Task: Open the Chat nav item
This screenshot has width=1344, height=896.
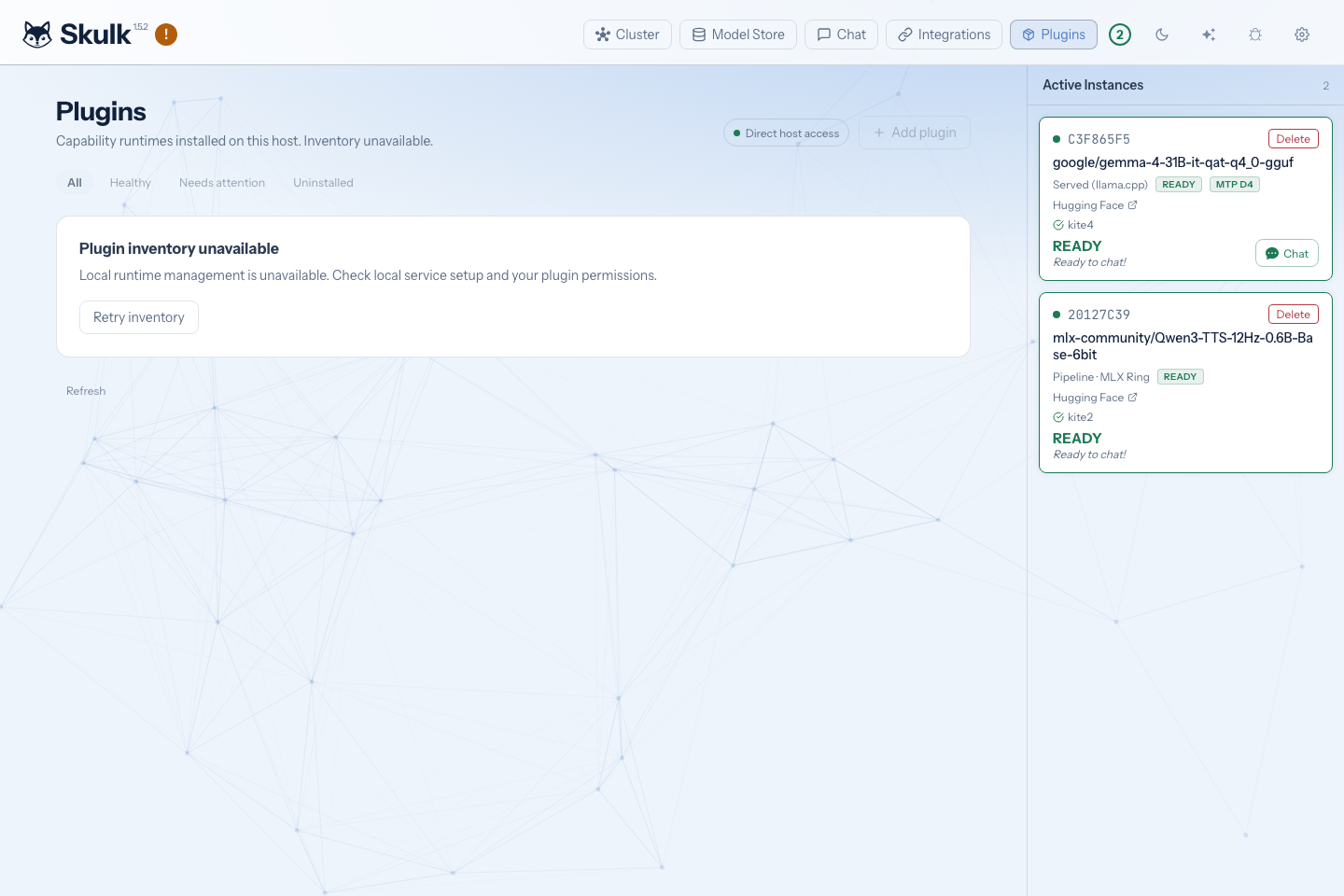Action: tap(841, 35)
